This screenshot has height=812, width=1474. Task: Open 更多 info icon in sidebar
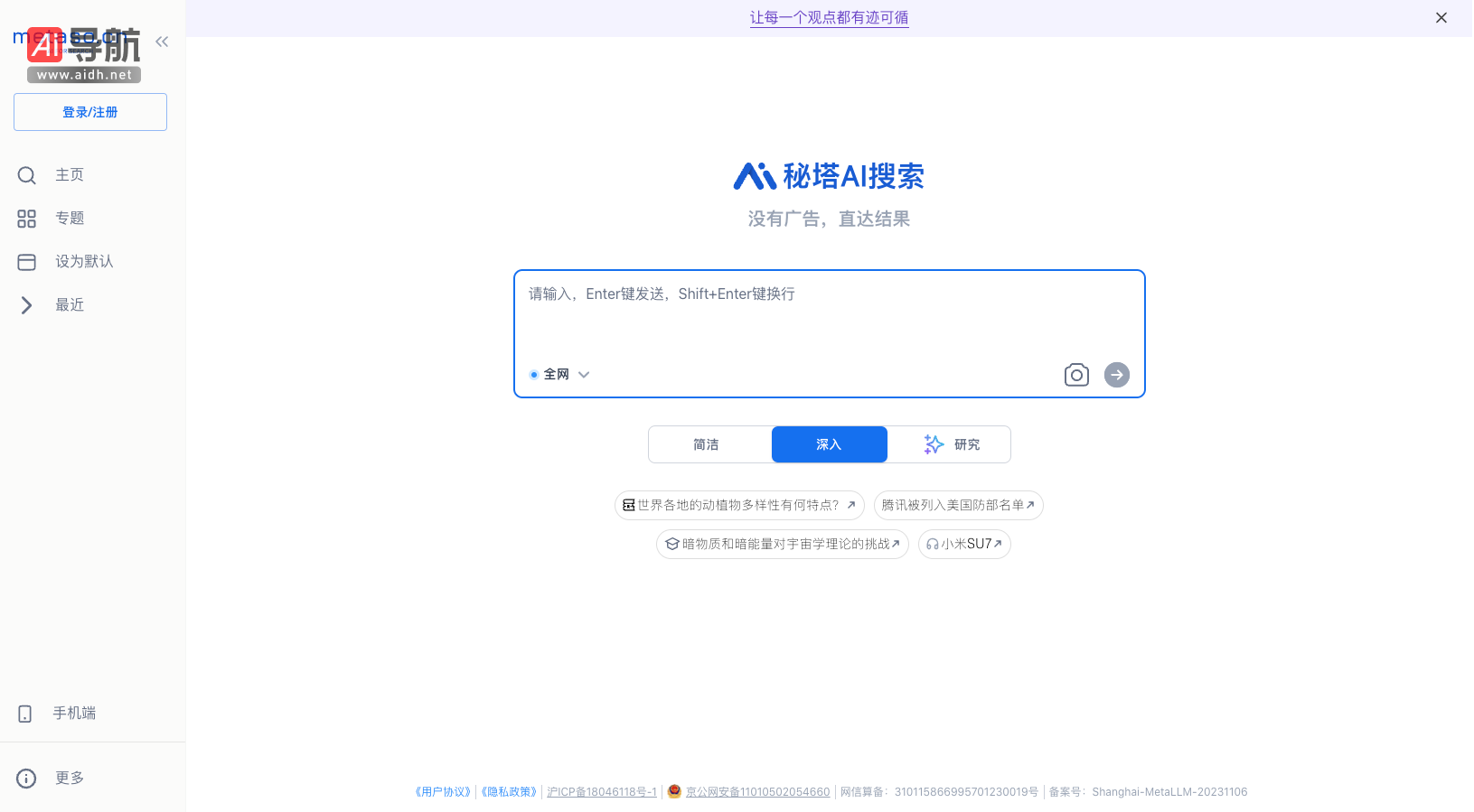tap(26, 779)
